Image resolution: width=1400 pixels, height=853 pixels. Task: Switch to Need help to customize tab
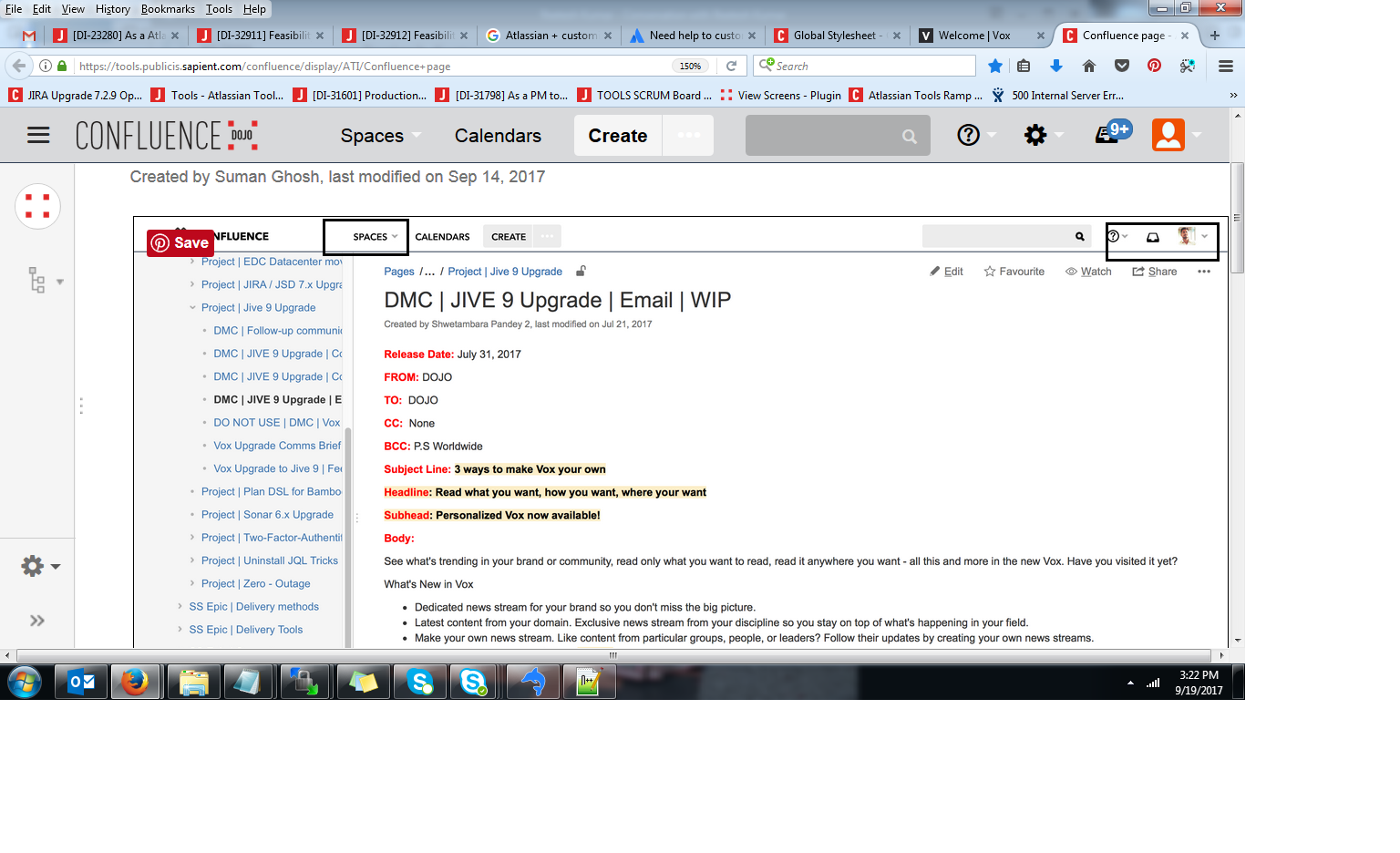695,36
